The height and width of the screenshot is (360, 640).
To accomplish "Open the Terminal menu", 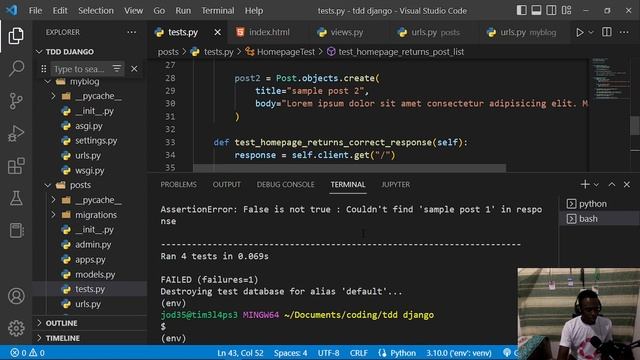I will click(218, 11).
